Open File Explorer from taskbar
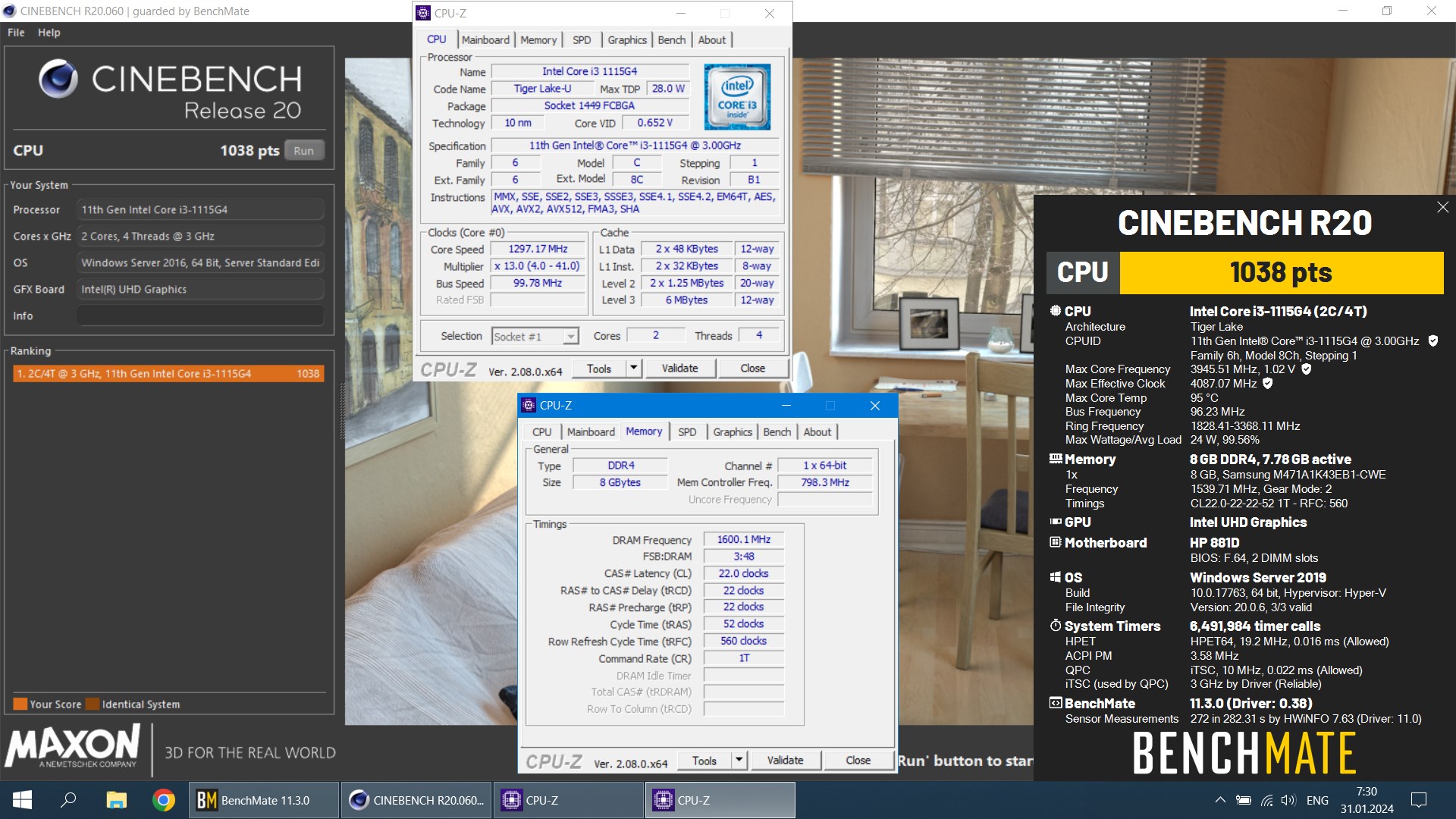1456x819 pixels. click(x=116, y=800)
